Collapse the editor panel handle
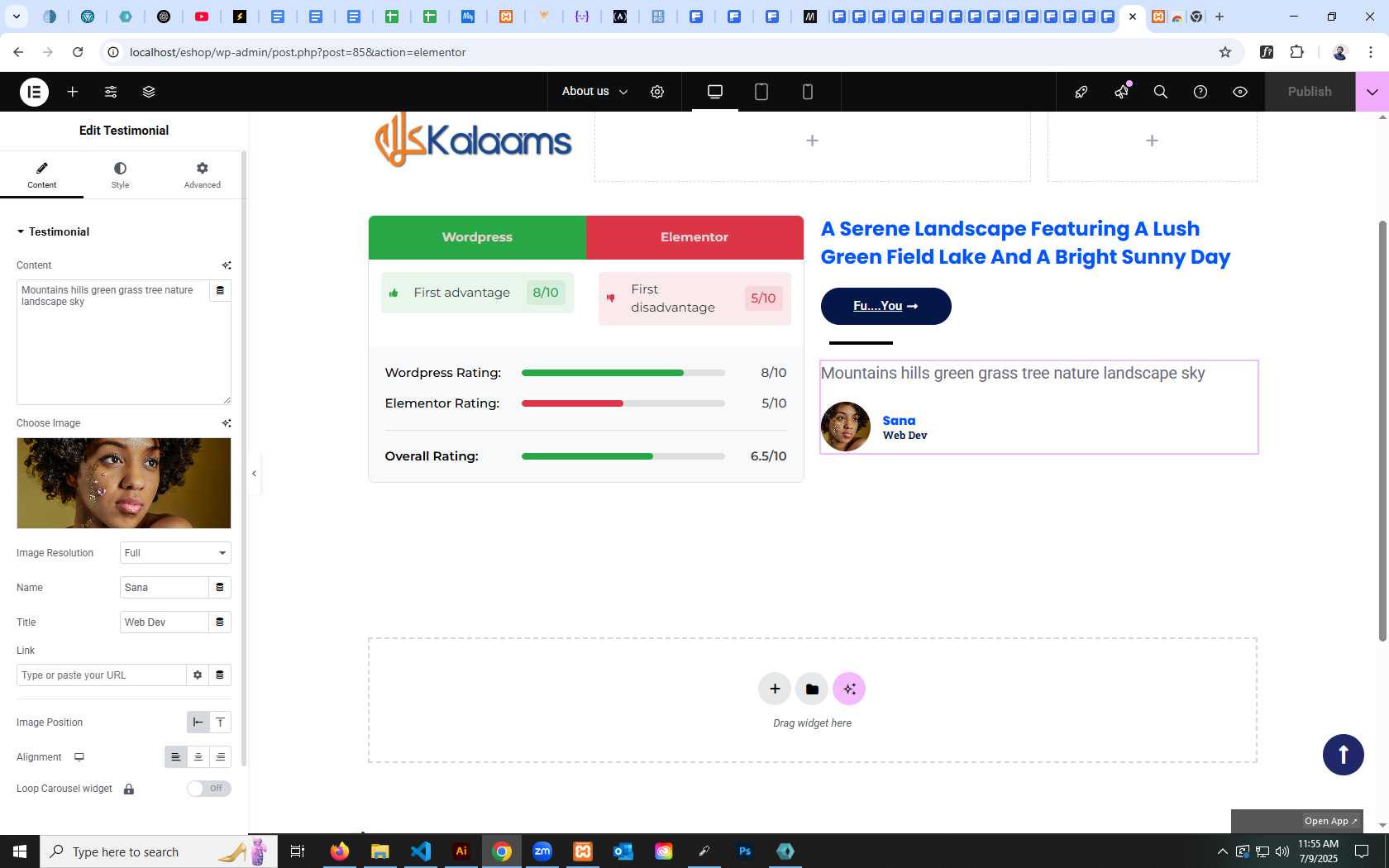 click(255, 474)
